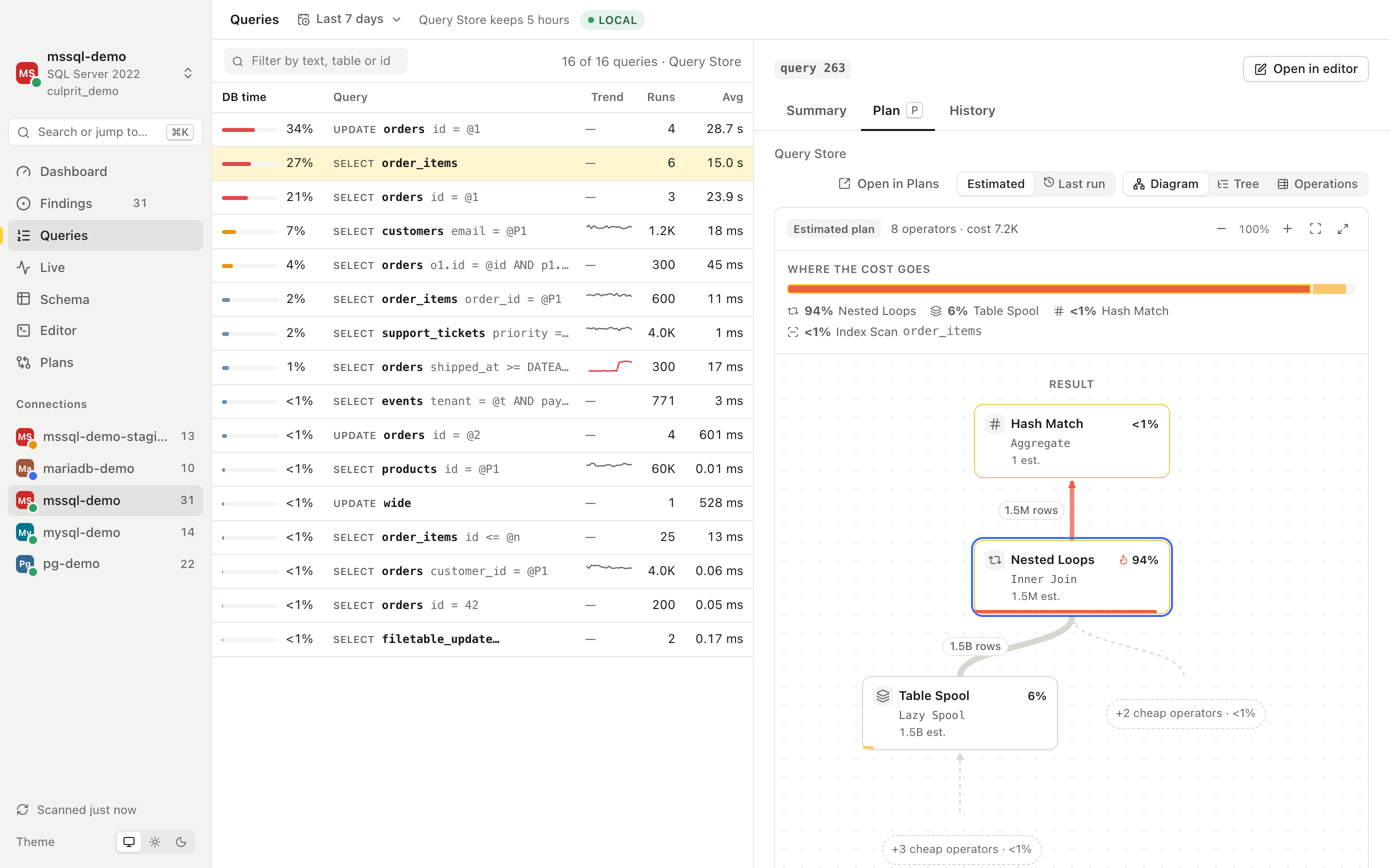Open the Last 7 days range dropdown

(349, 19)
